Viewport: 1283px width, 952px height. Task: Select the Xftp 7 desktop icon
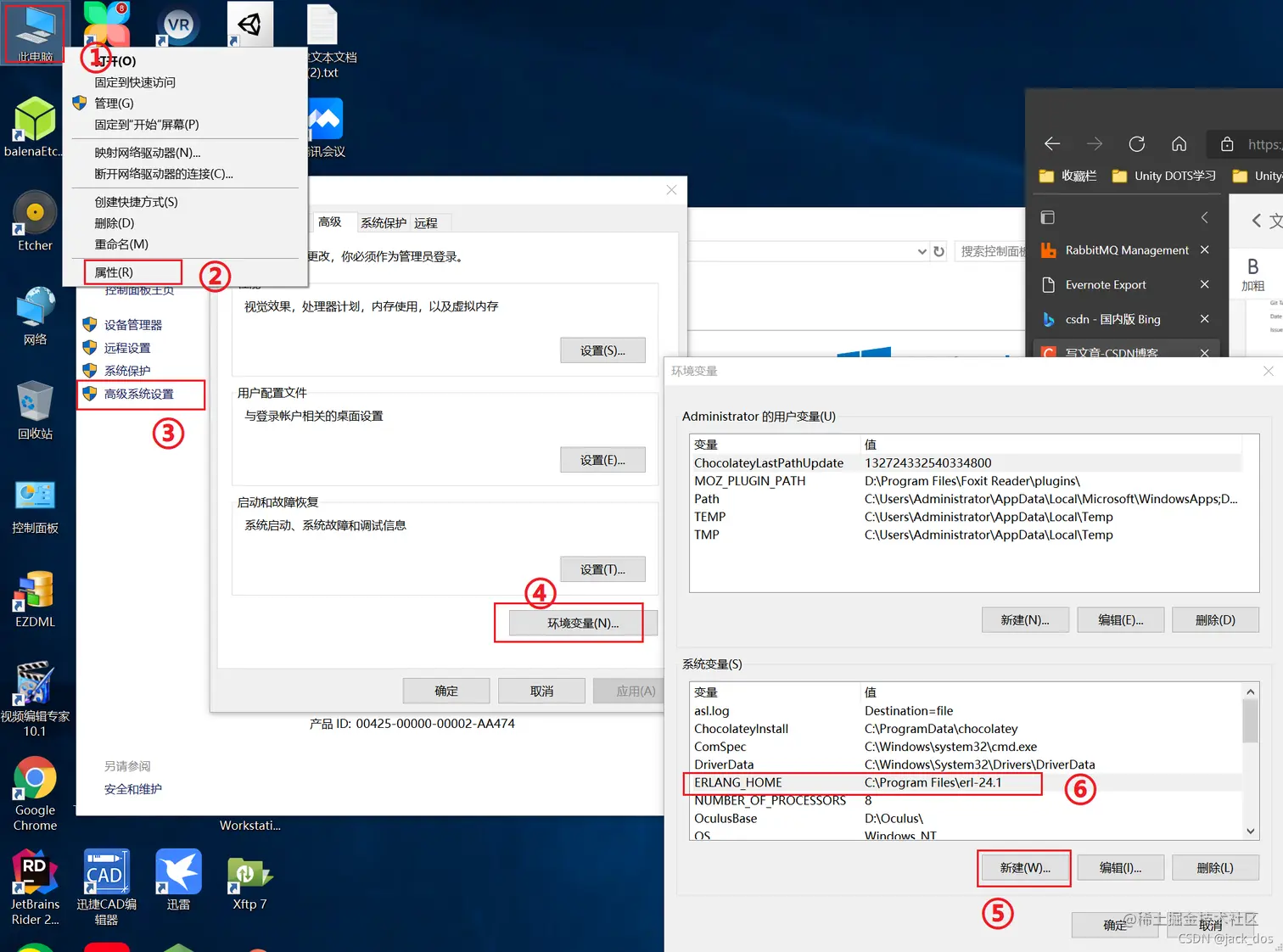[249, 882]
